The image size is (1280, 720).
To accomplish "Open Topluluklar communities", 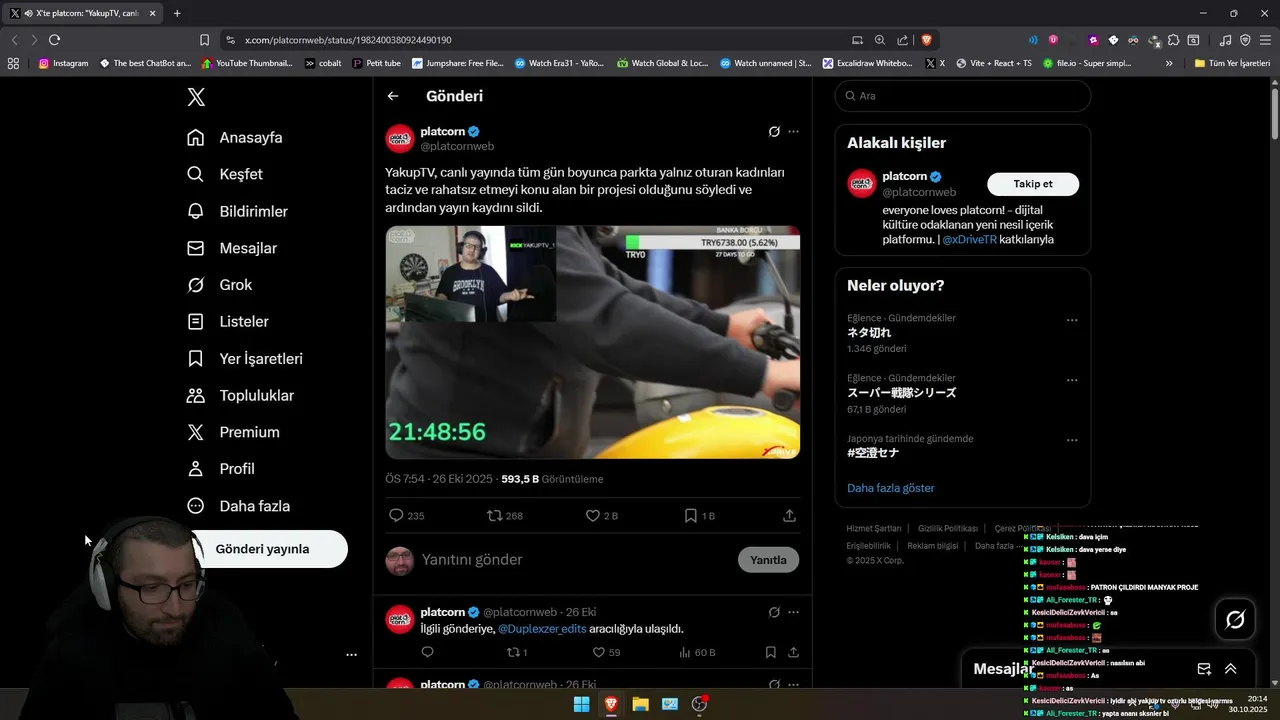I will [x=241, y=396].
